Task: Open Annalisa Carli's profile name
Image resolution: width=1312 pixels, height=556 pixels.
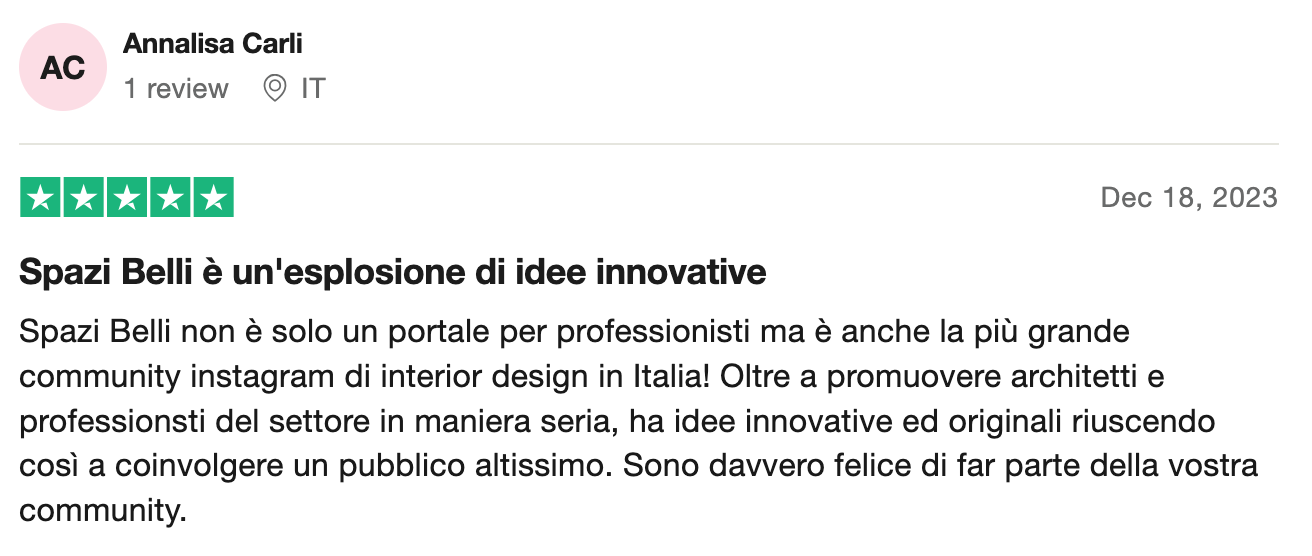Action: pyautogui.click(x=212, y=44)
